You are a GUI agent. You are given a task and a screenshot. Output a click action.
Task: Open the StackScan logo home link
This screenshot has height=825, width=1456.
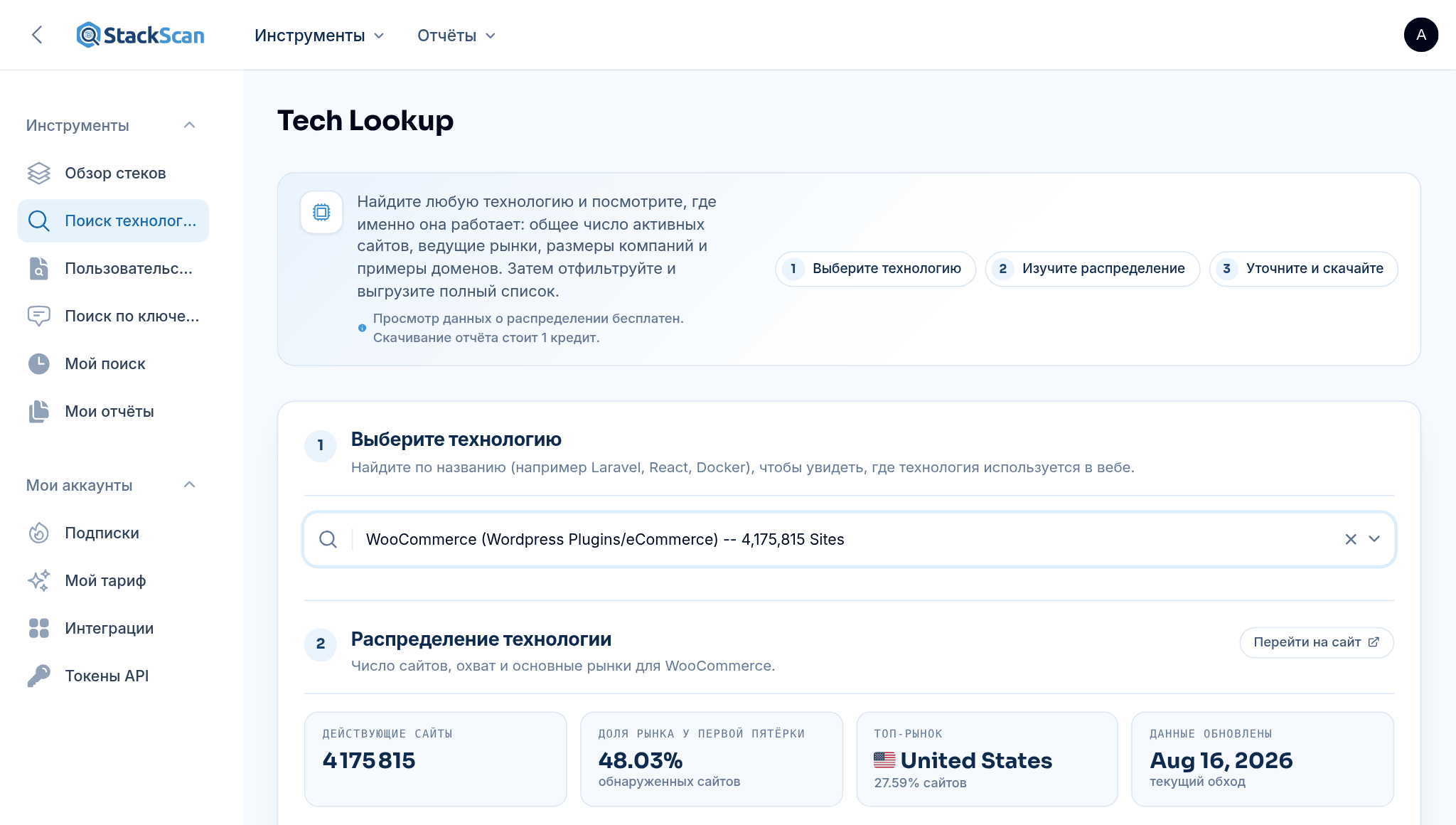[140, 35]
